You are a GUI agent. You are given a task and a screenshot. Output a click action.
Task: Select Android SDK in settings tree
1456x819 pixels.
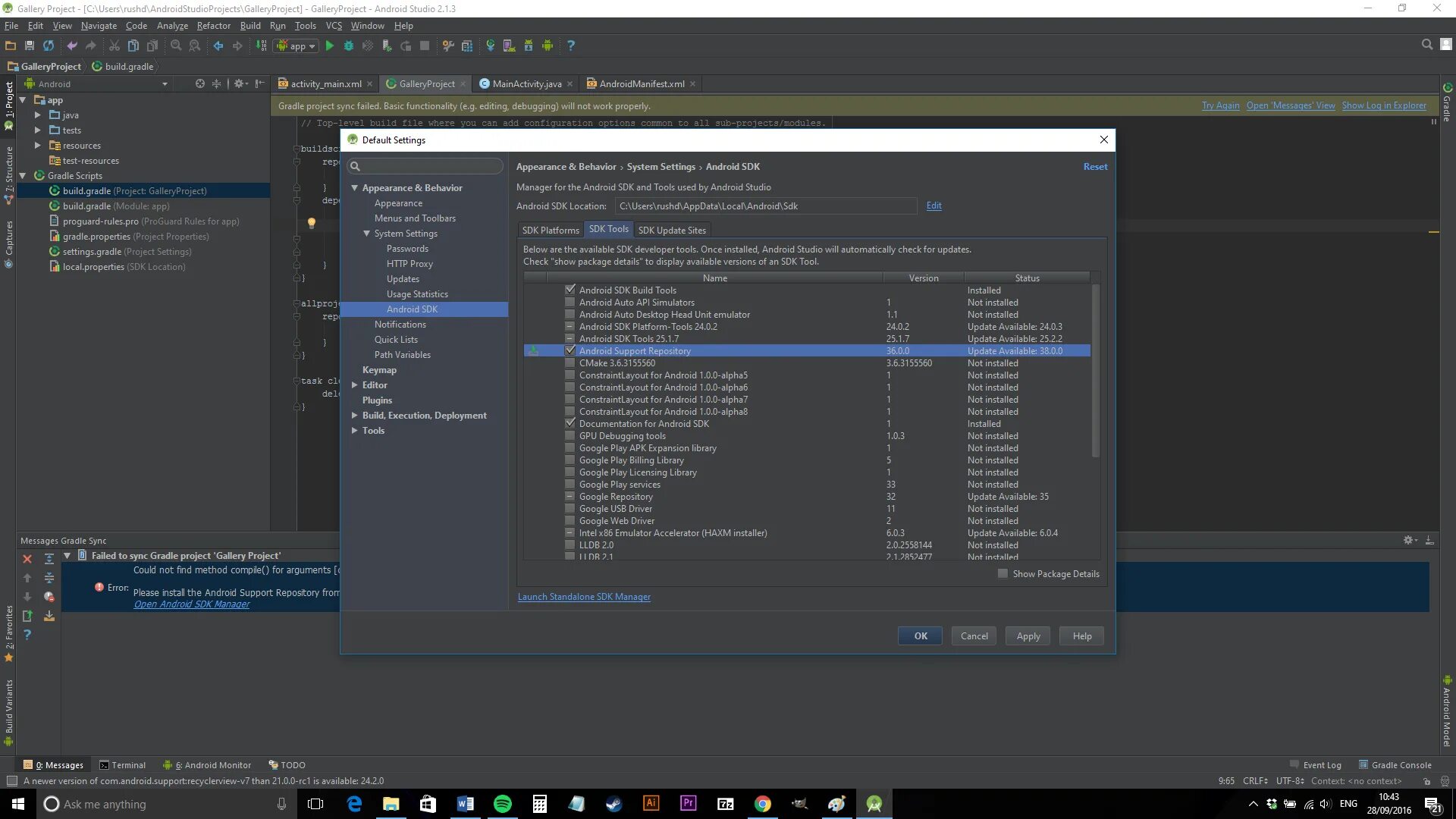pyautogui.click(x=424, y=309)
